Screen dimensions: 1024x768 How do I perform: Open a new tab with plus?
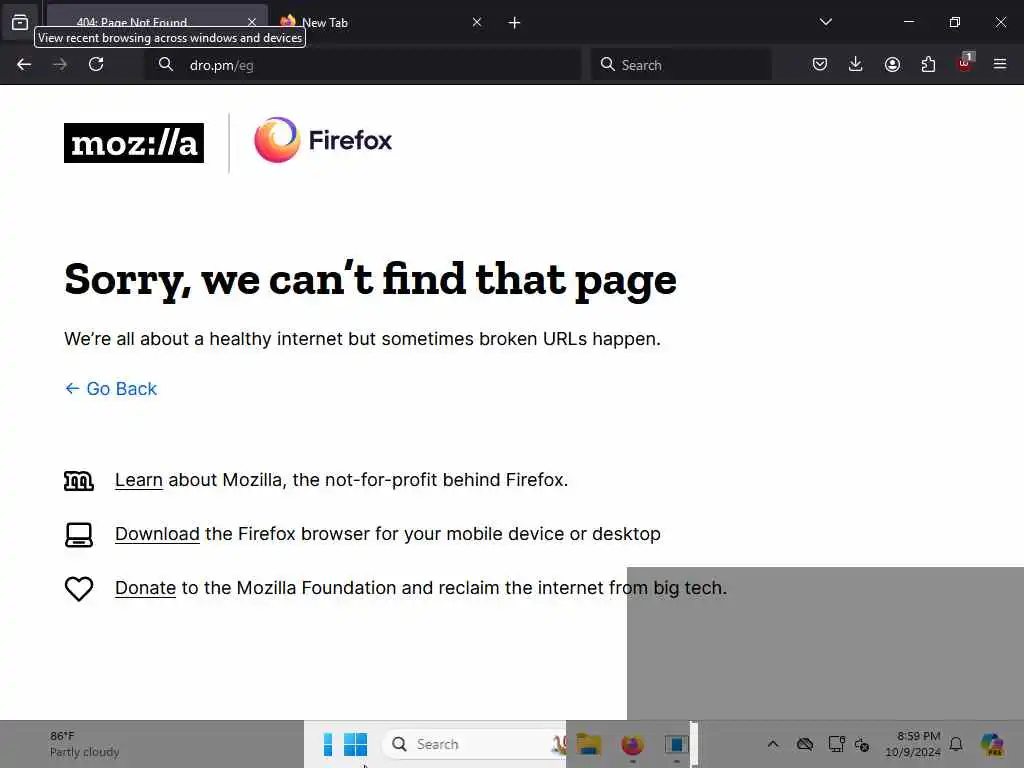(515, 23)
